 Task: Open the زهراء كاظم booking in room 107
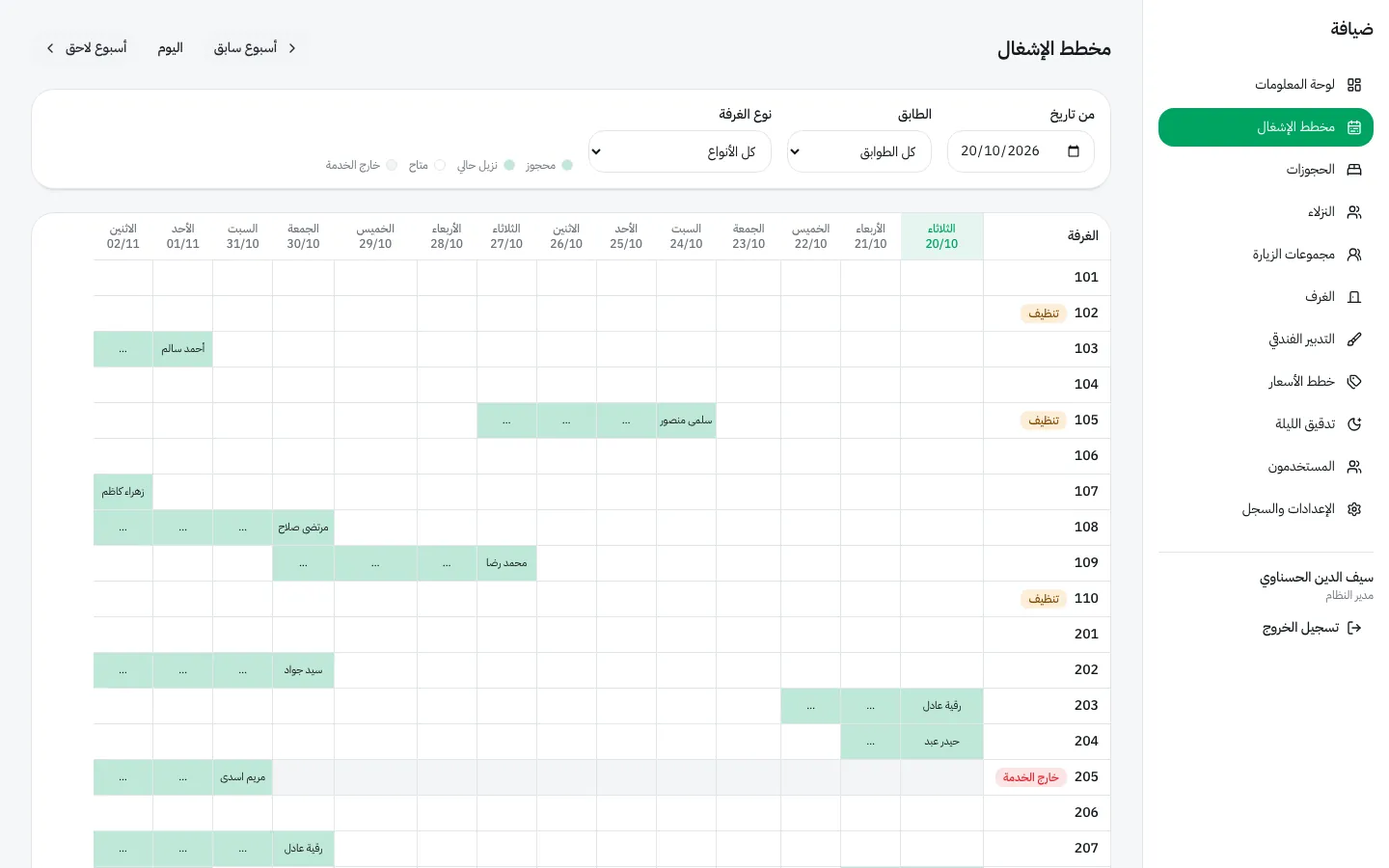(x=123, y=492)
